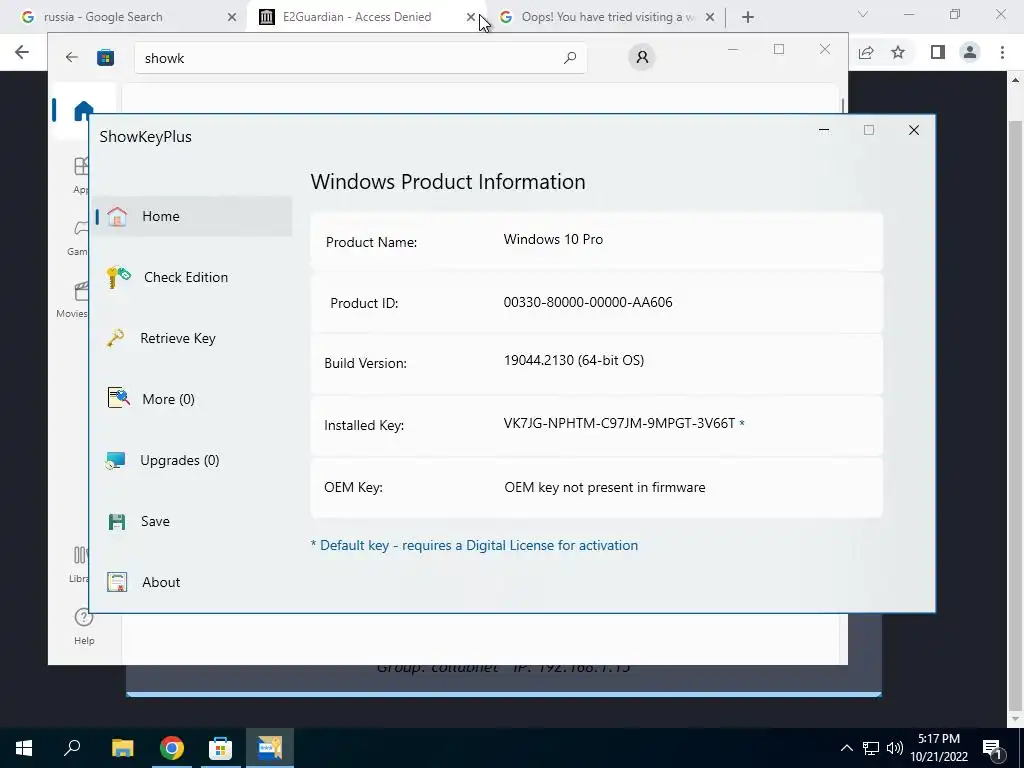The width and height of the screenshot is (1024, 768).
Task: Open the Upgrades (0) section
Action: pos(180,460)
